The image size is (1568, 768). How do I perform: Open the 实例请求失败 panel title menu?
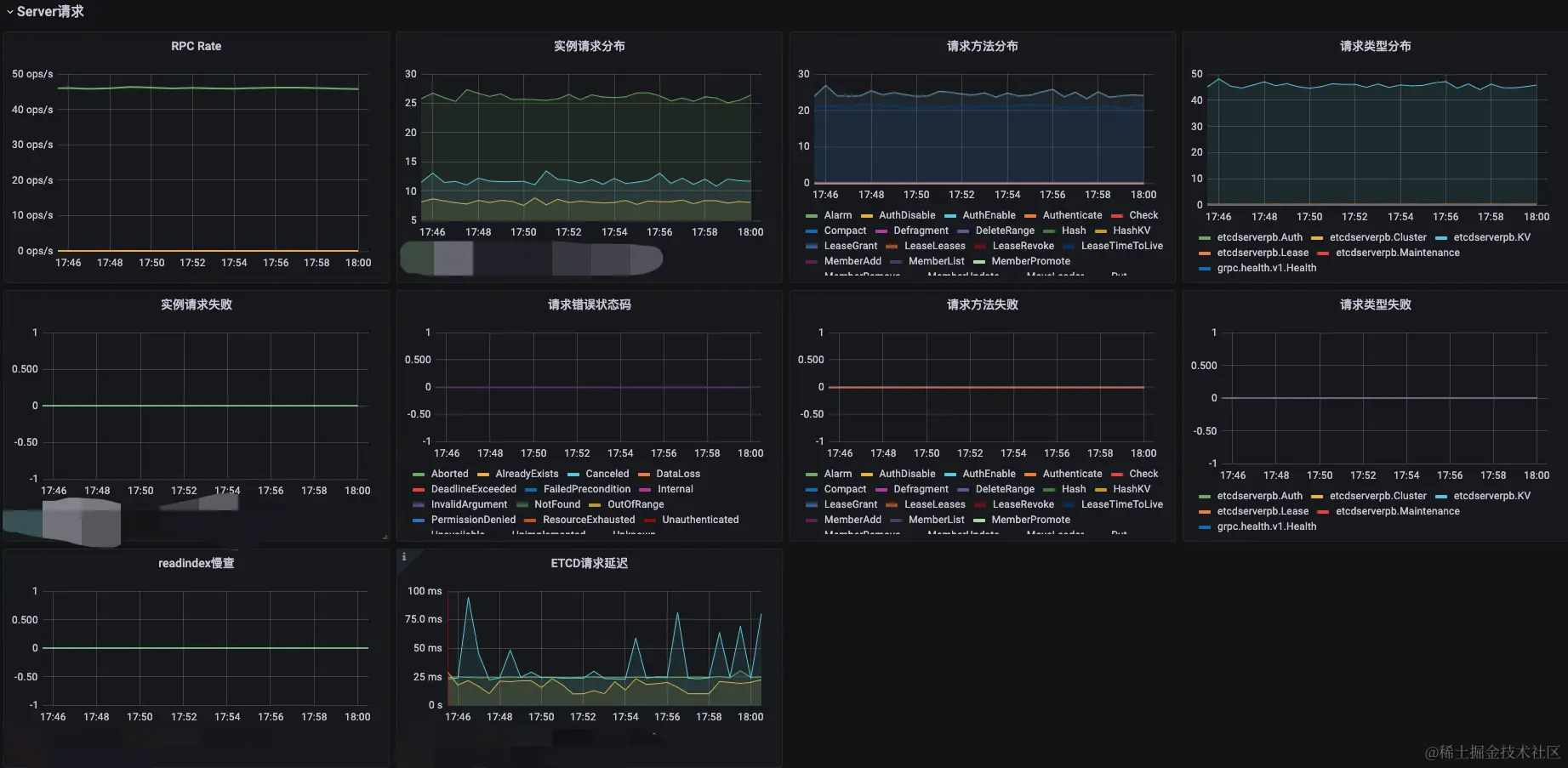(196, 304)
